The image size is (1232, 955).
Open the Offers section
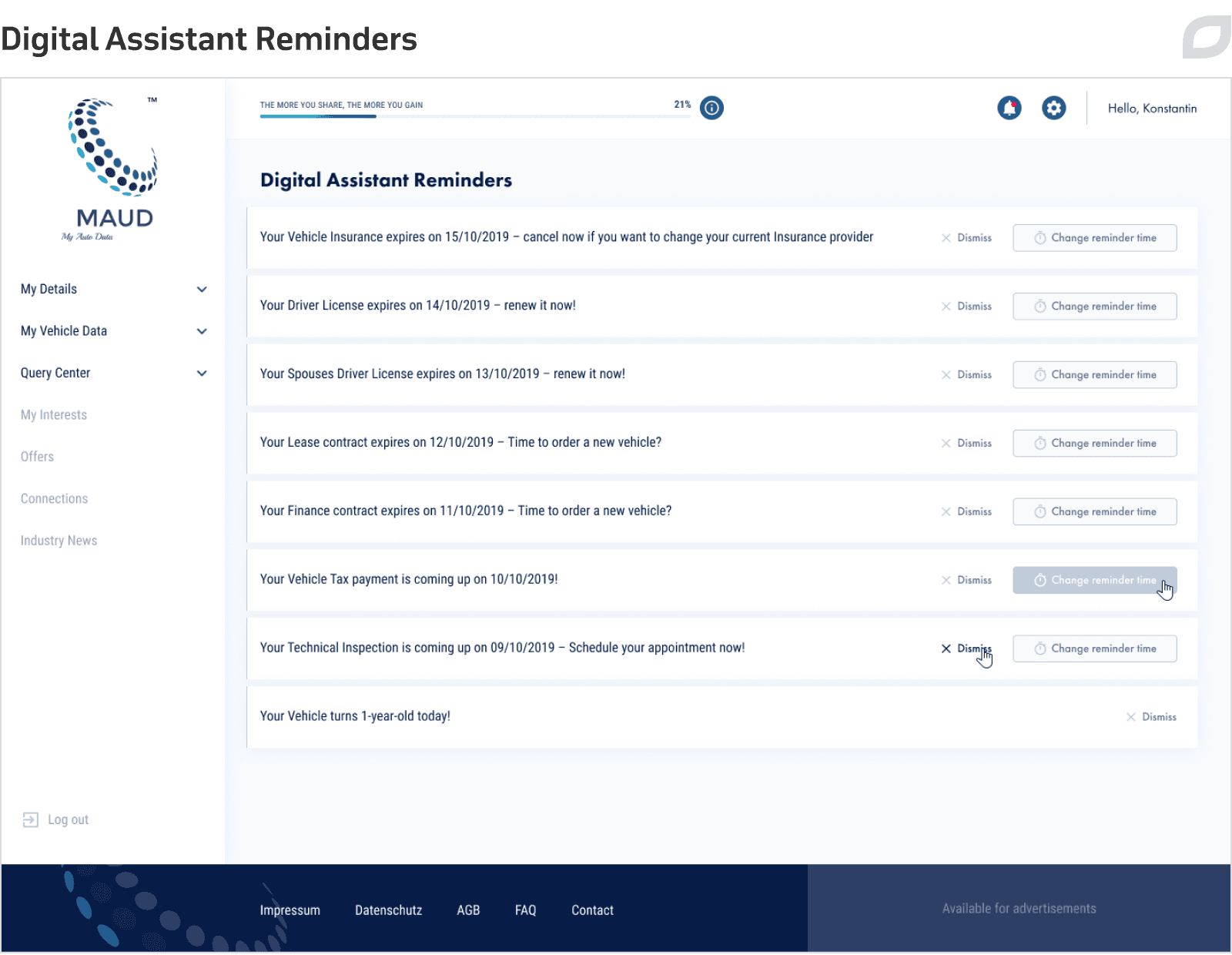coord(37,457)
